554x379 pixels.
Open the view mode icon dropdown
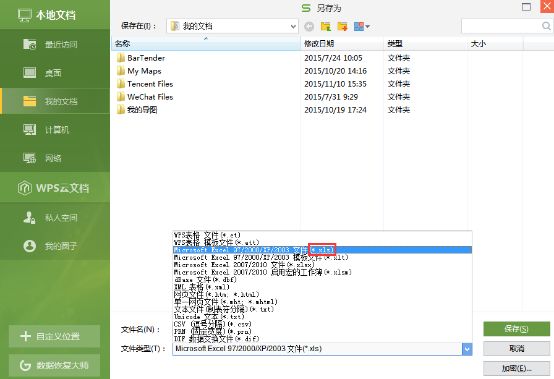362,26
